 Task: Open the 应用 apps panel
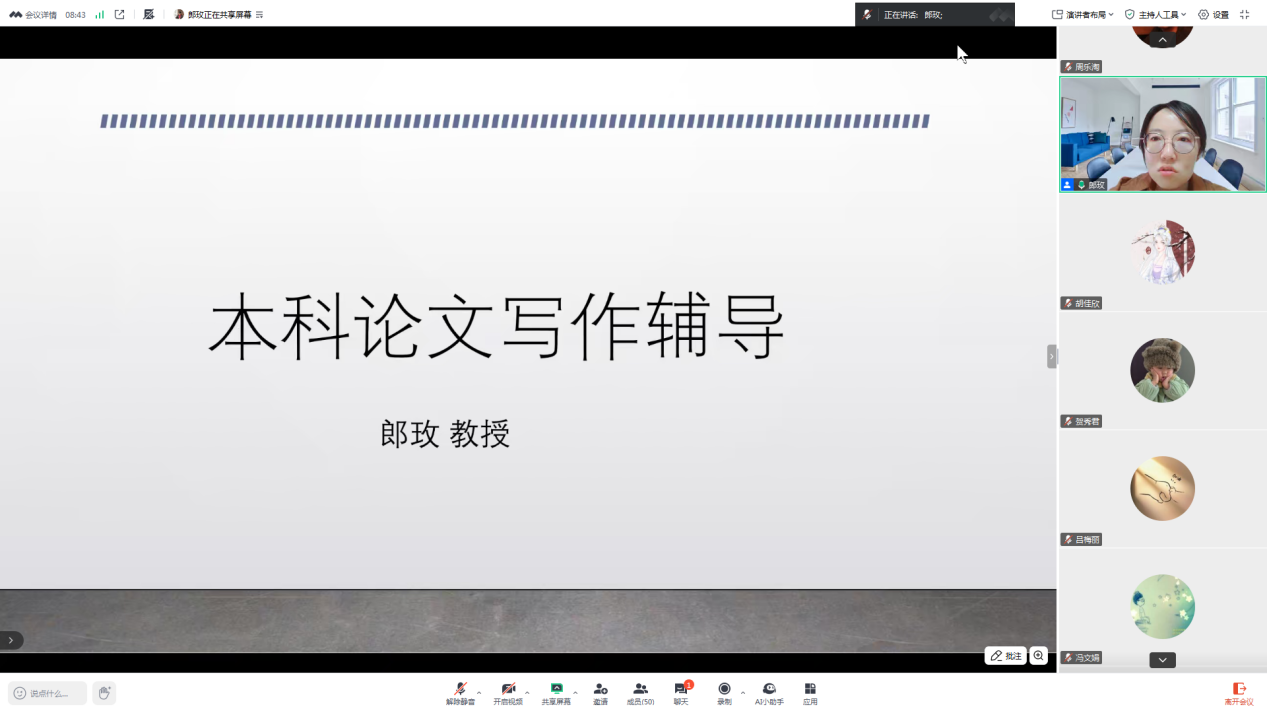(x=810, y=693)
